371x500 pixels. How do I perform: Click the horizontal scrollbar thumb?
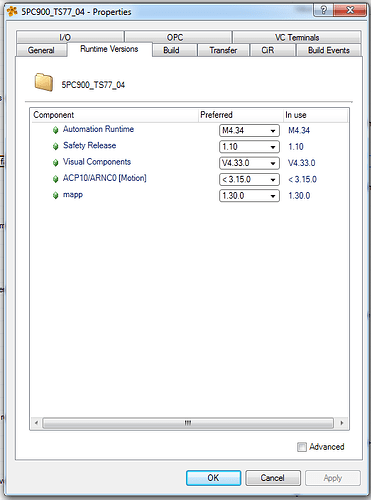click(x=188, y=423)
